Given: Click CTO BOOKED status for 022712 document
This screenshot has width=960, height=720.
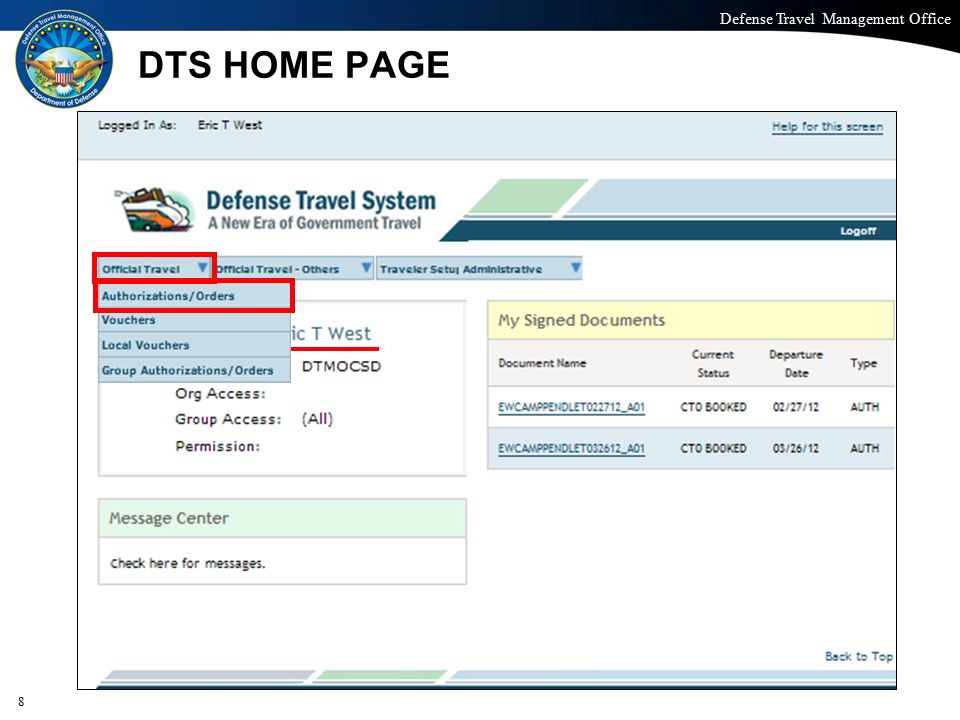Looking at the screenshot, I should tap(713, 407).
